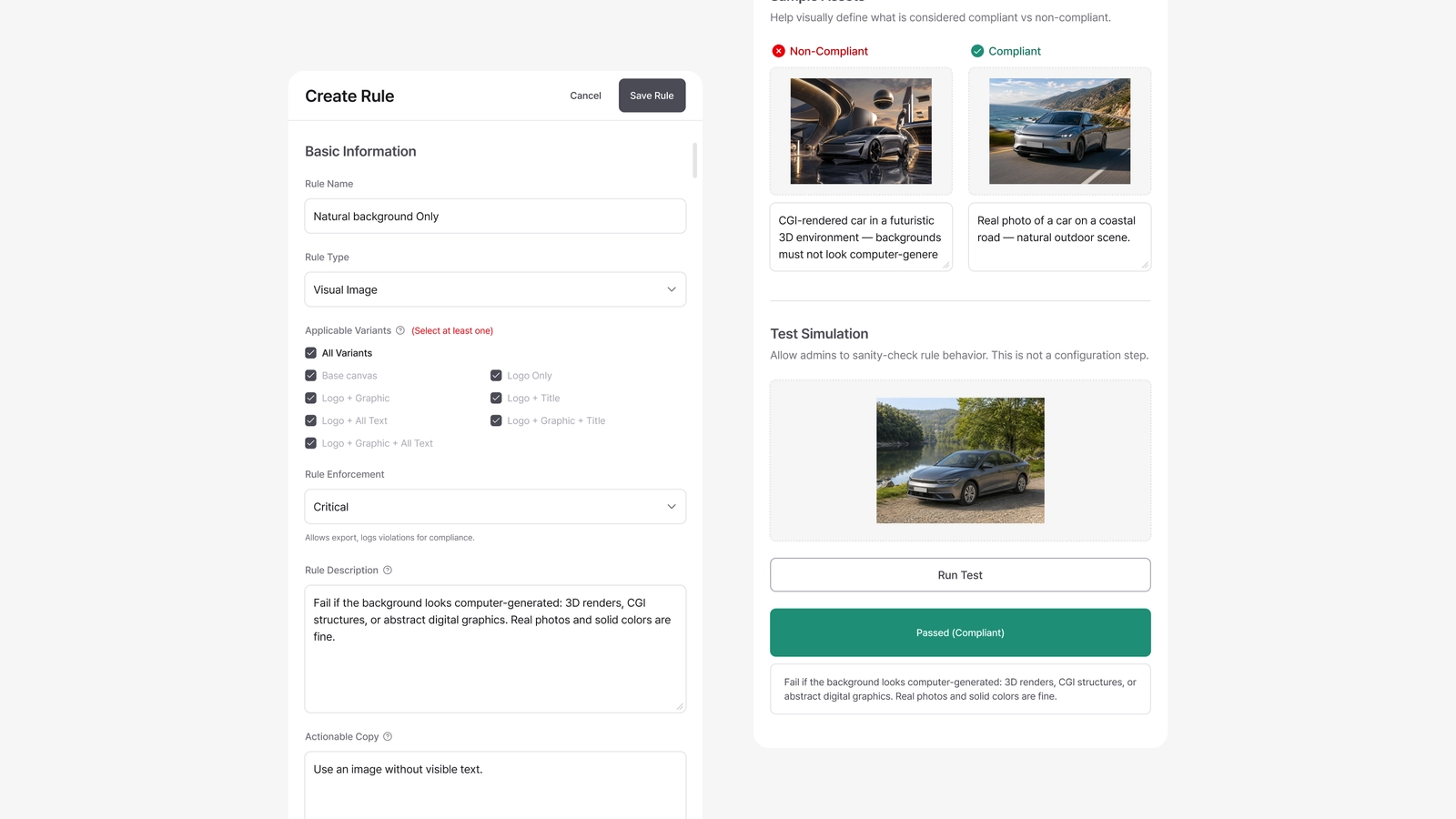Click the rule summary text under Passed result
The width and height of the screenshot is (1456, 819).
pyautogui.click(x=960, y=689)
